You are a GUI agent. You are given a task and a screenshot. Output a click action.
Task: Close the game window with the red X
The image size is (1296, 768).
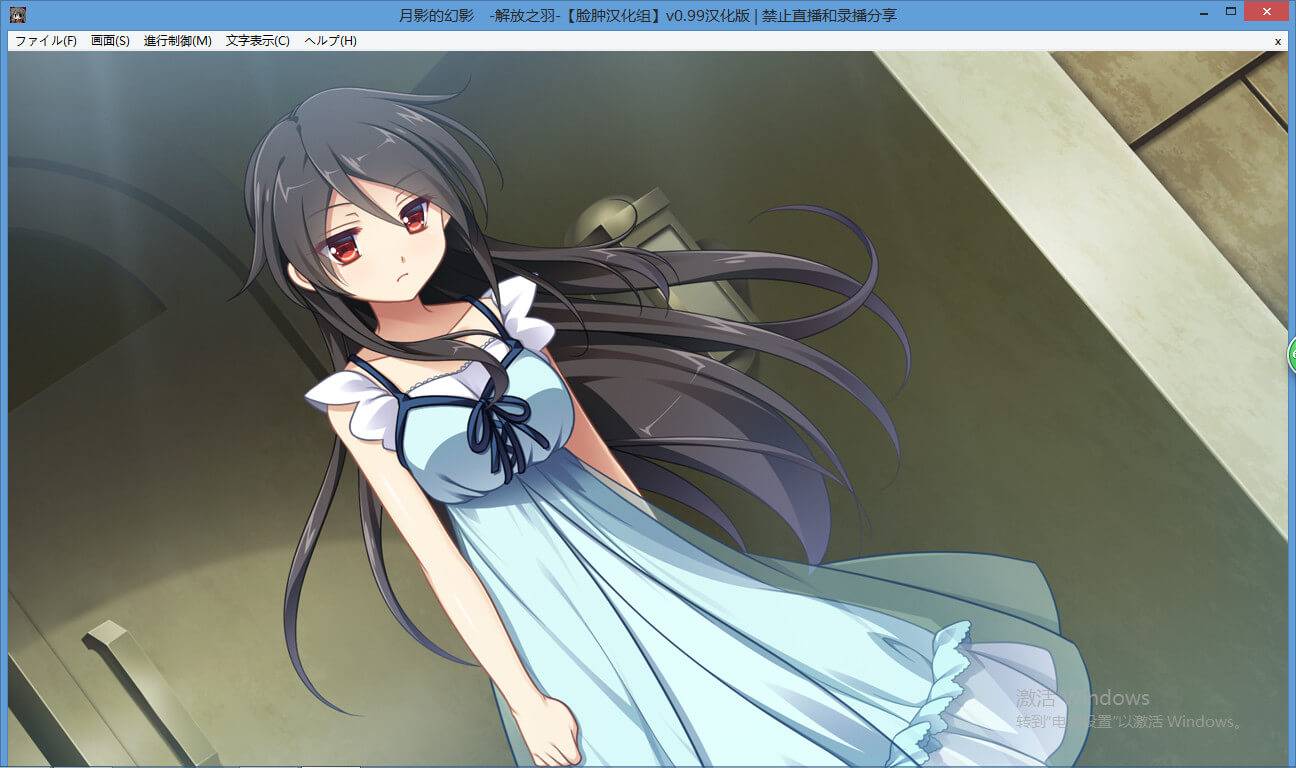point(1268,12)
